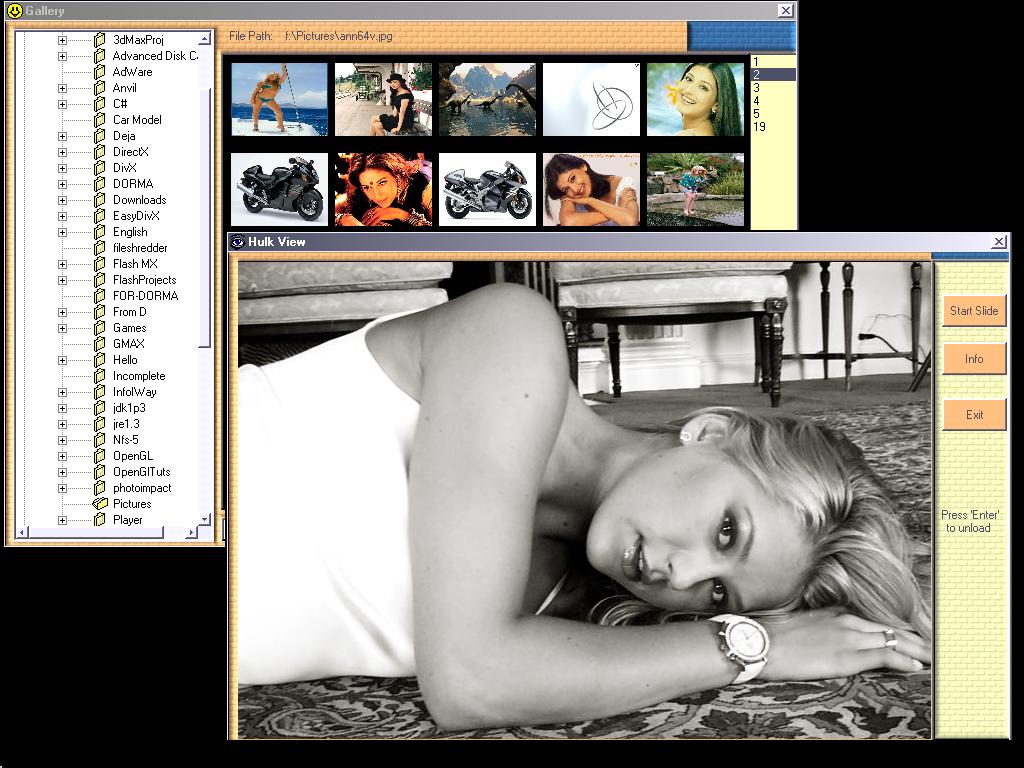
Task: Click the open Pictures folder icon
Action: click(x=100, y=504)
